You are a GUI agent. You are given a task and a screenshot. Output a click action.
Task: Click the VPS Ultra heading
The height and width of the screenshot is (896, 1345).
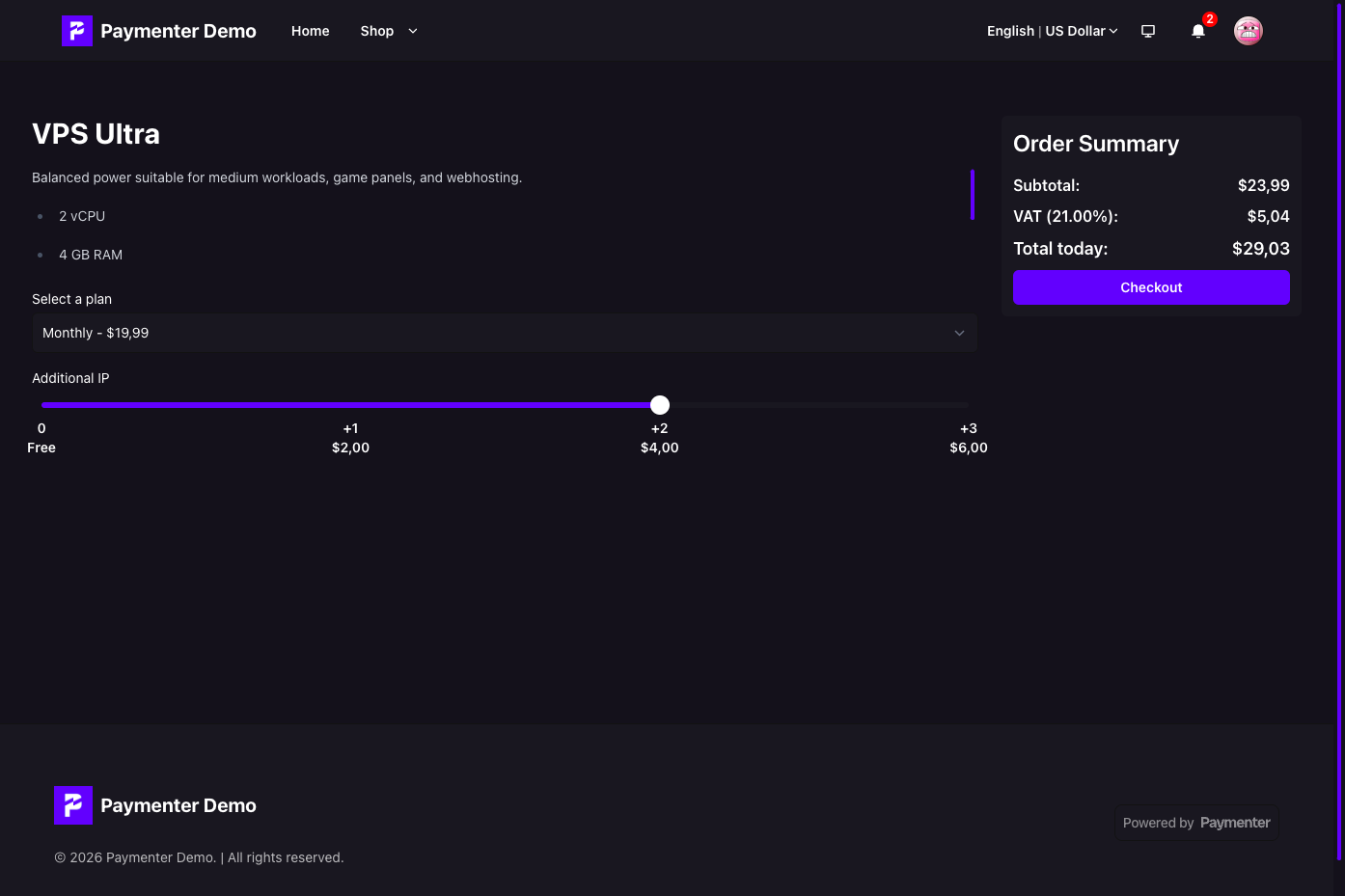point(96,134)
